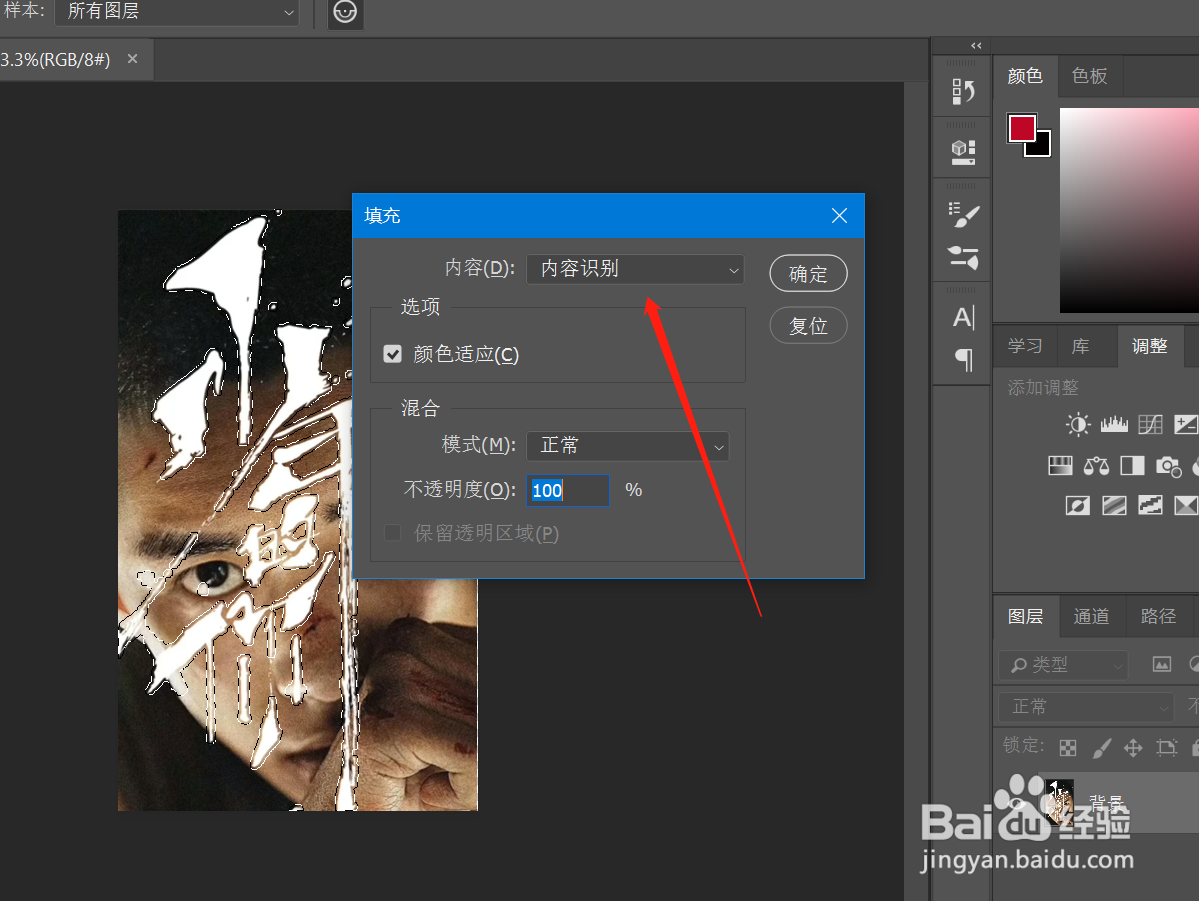Image resolution: width=1199 pixels, height=901 pixels.
Task: Switch to the Color panel tab
Action: 1025,76
